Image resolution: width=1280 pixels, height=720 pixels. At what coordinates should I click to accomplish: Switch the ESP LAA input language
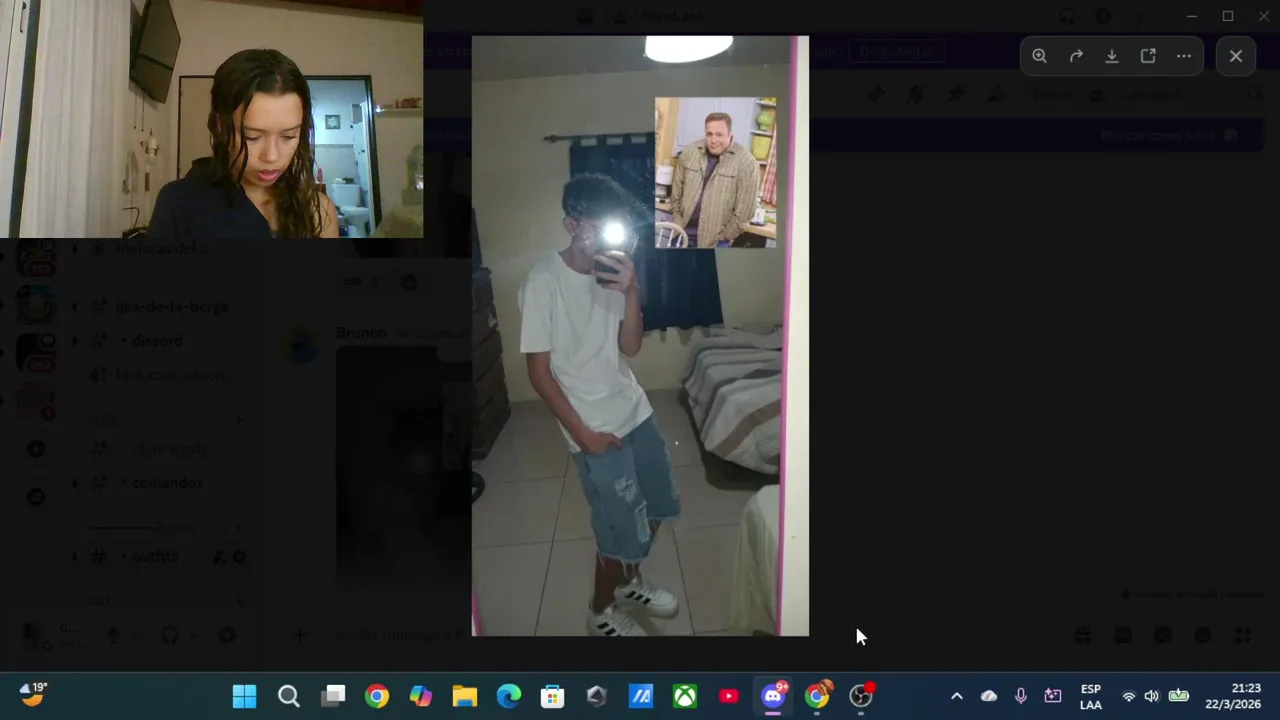(x=1091, y=696)
